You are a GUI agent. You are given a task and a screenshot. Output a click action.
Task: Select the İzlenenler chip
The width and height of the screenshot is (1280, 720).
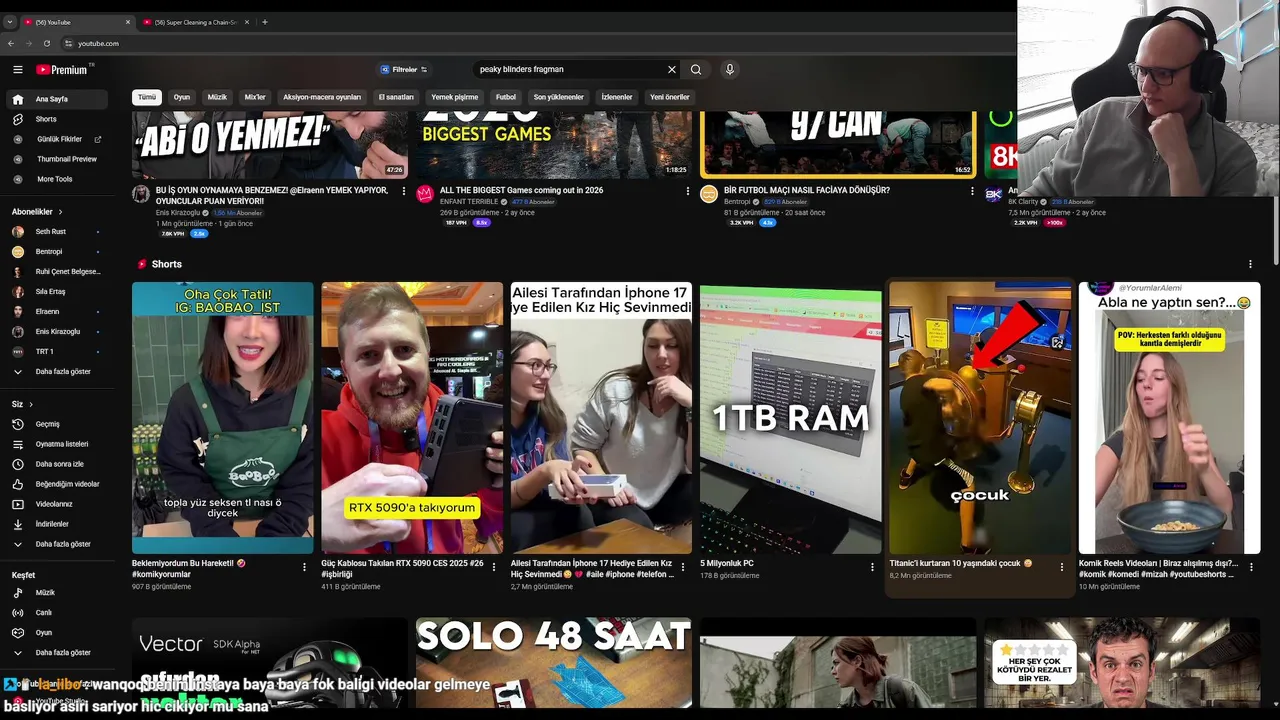617,97
